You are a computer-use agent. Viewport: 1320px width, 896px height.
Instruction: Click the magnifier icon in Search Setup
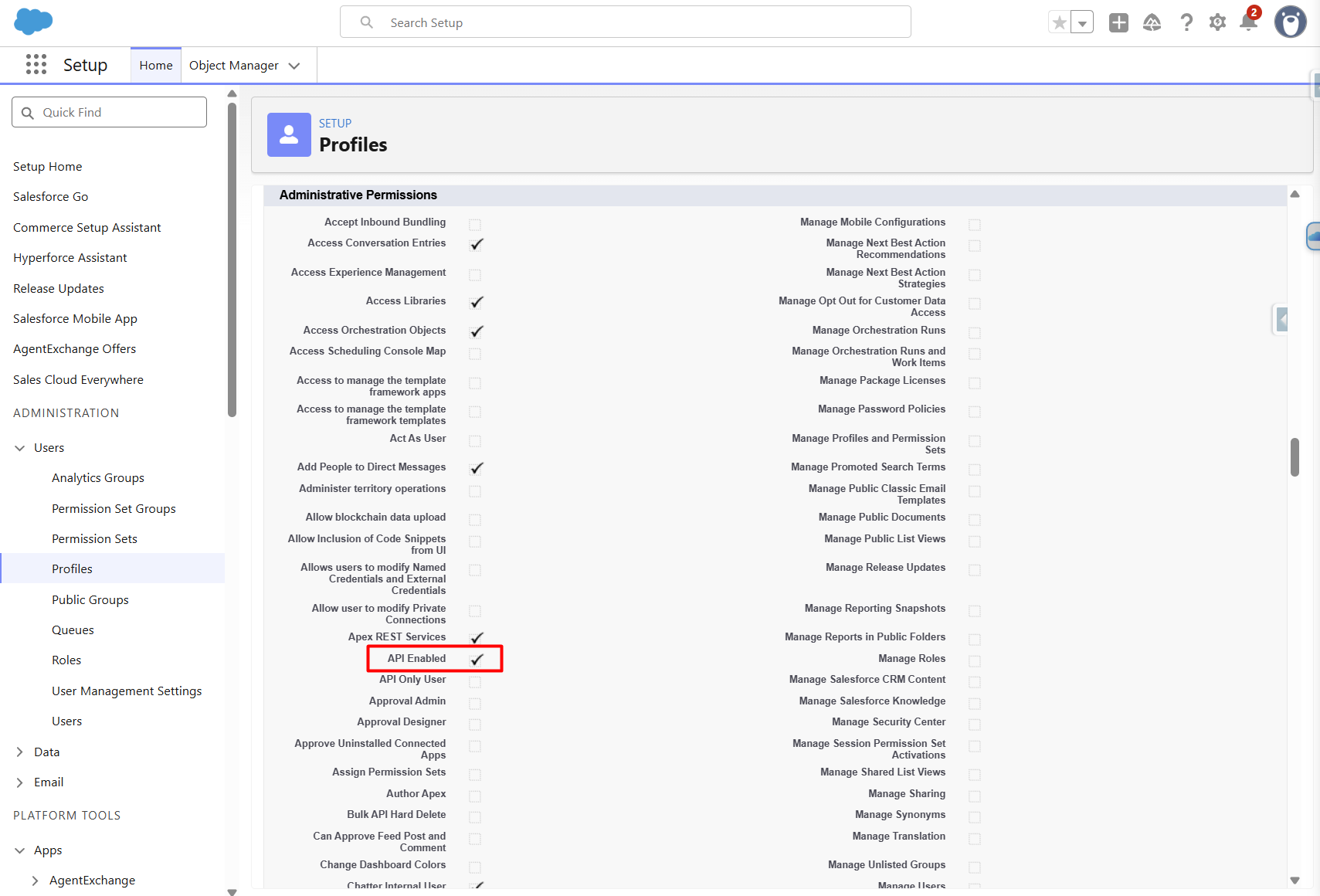(367, 22)
